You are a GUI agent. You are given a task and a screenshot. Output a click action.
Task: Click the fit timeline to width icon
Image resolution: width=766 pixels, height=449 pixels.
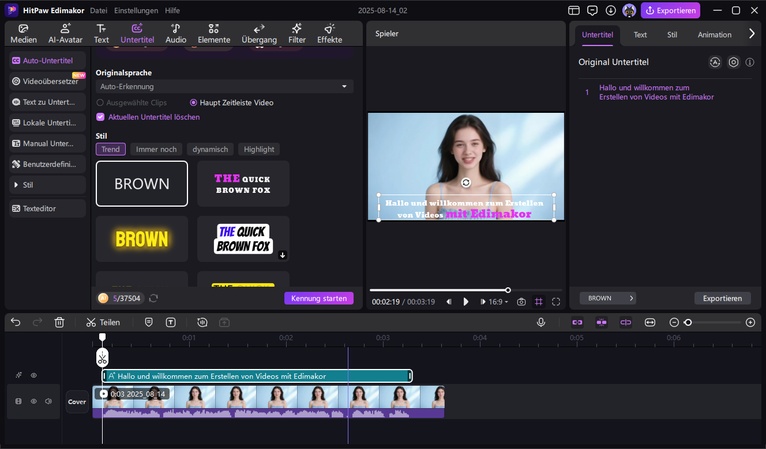click(x=650, y=322)
